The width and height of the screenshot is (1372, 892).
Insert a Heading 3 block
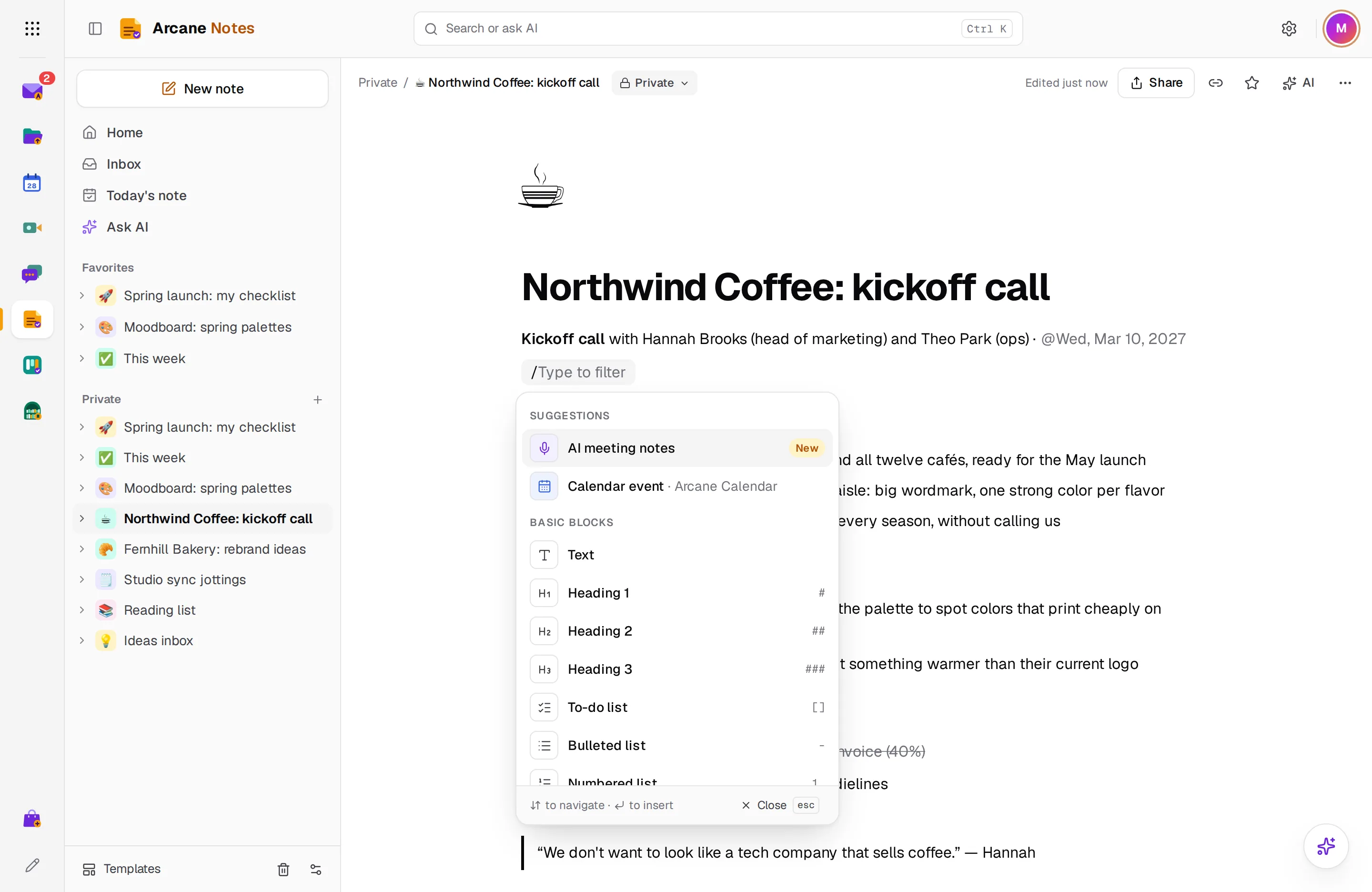pos(677,669)
